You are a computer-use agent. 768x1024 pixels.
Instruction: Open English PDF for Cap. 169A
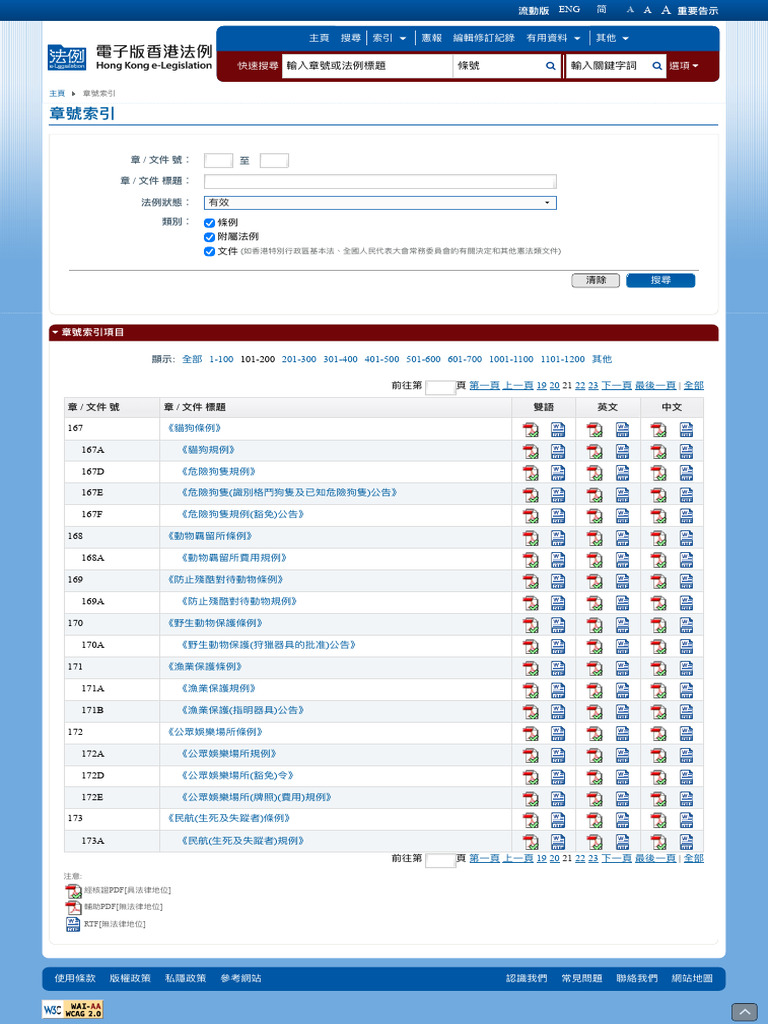594,603
